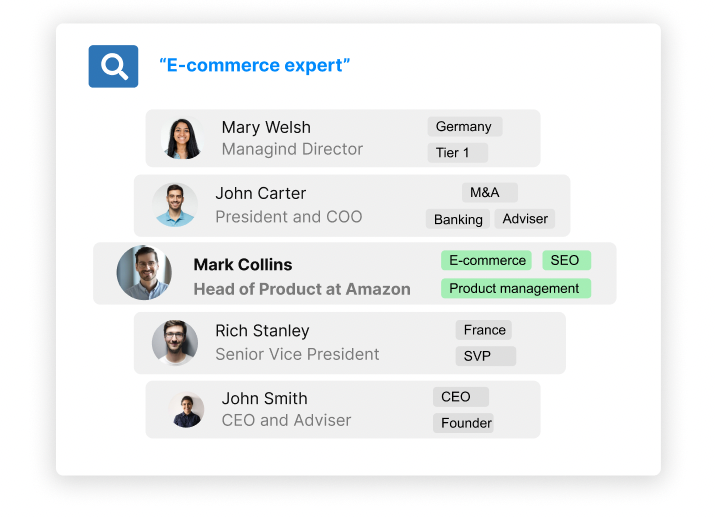Image resolution: width=715 pixels, height=517 pixels.
Task: Select the Germany tag
Action: pyautogui.click(x=464, y=127)
